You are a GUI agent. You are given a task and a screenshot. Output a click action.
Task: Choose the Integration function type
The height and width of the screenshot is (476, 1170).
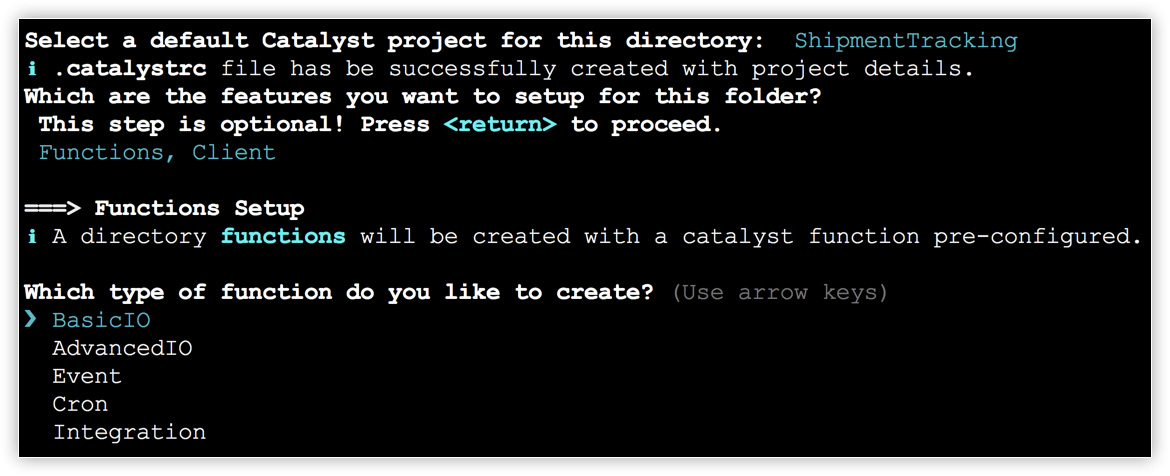[129, 433]
